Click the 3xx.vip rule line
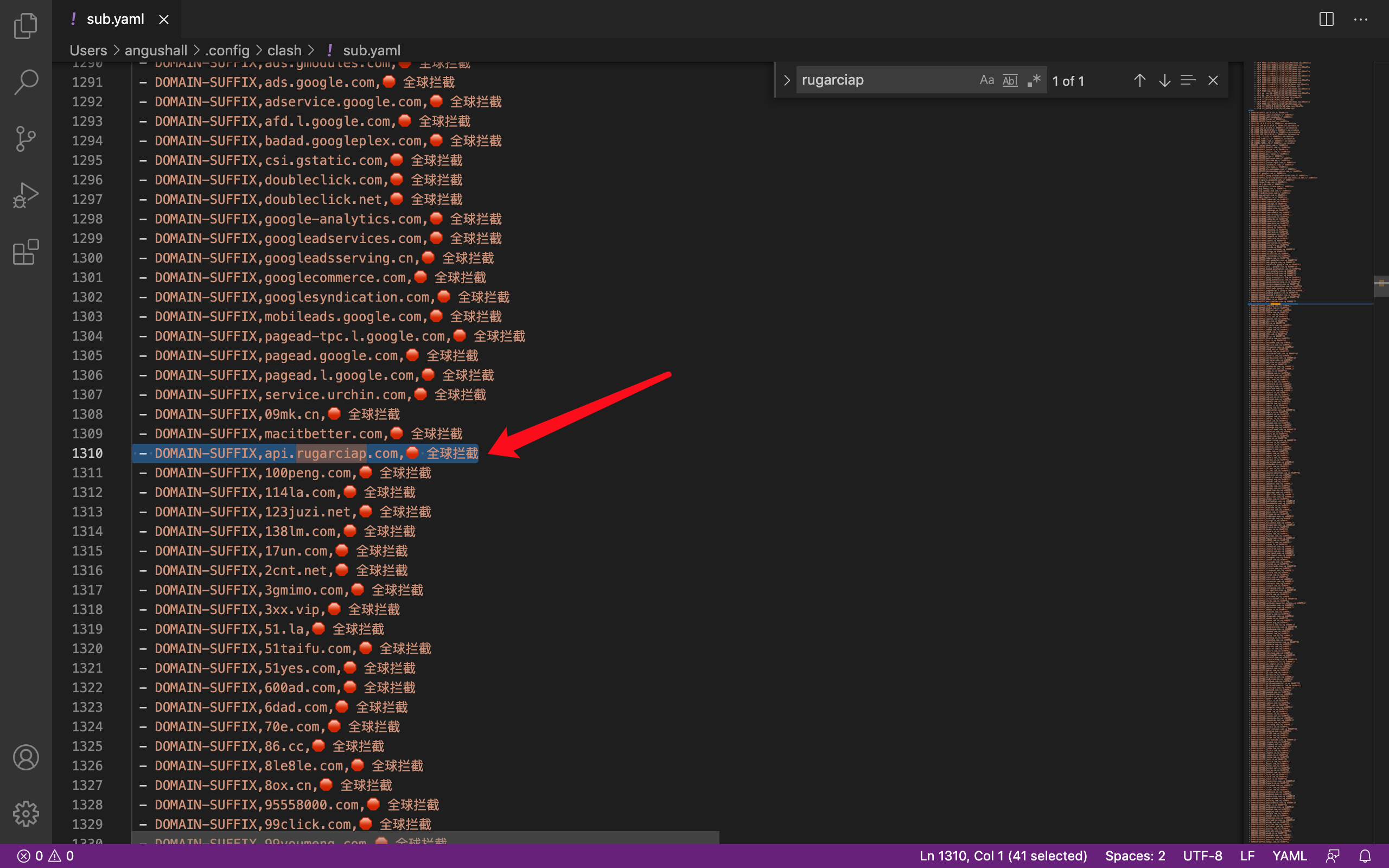This screenshot has height=868, width=1389. click(269, 609)
